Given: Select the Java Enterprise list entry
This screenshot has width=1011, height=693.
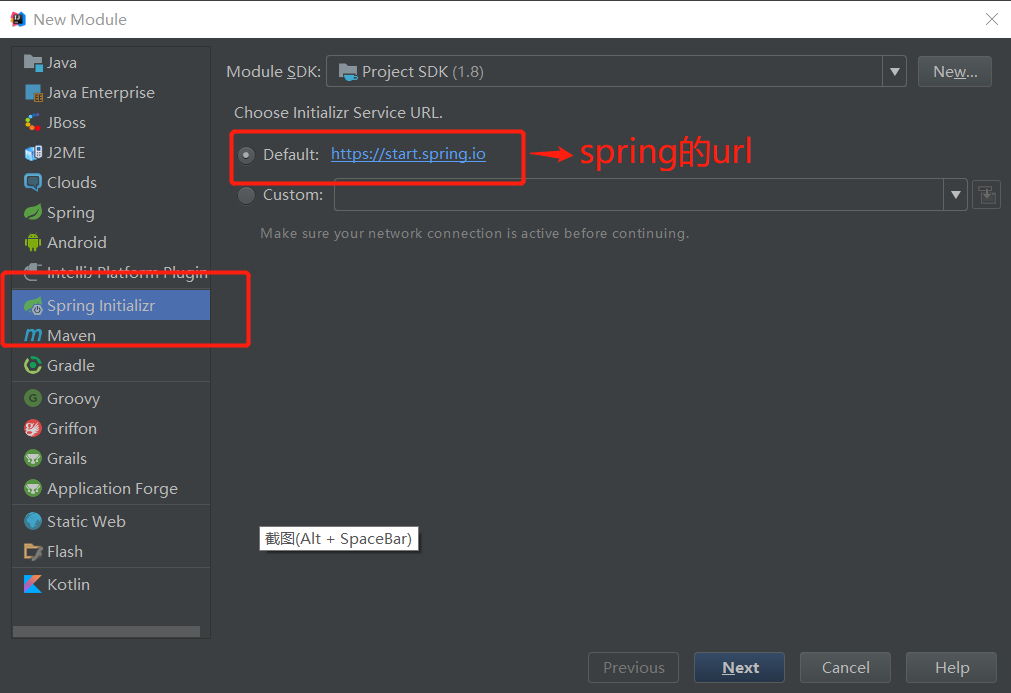Looking at the screenshot, I should [111, 93].
